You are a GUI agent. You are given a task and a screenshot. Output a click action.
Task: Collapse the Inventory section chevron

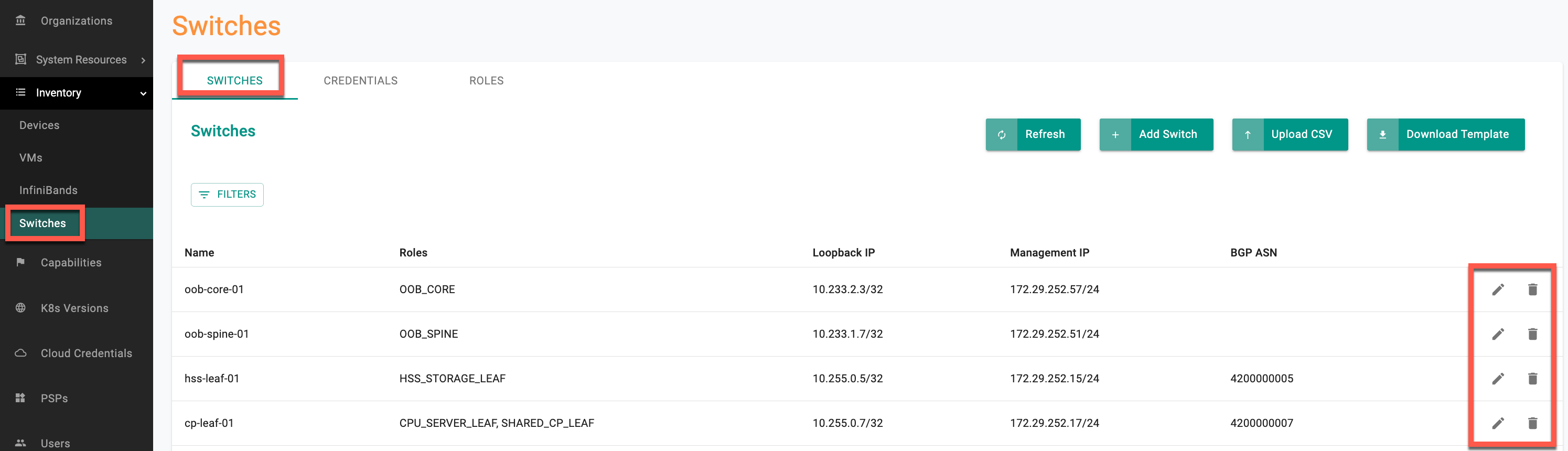(143, 93)
